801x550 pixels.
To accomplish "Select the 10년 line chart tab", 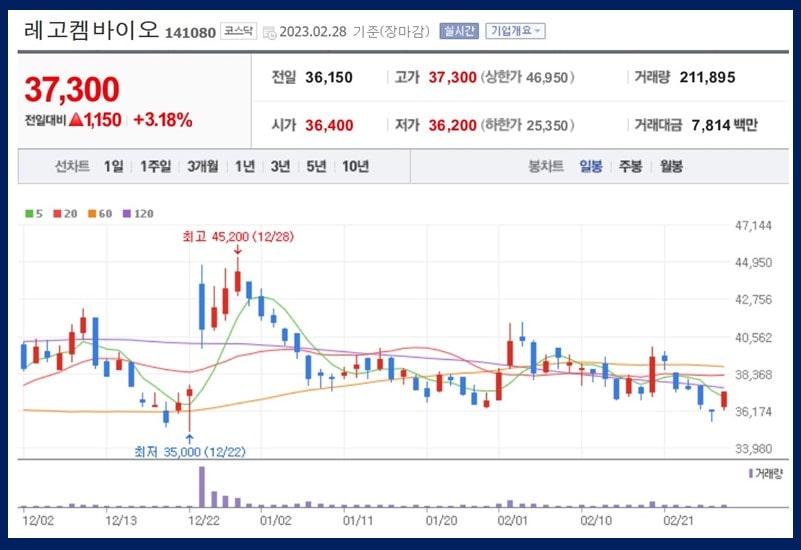I will click(356, 166).
